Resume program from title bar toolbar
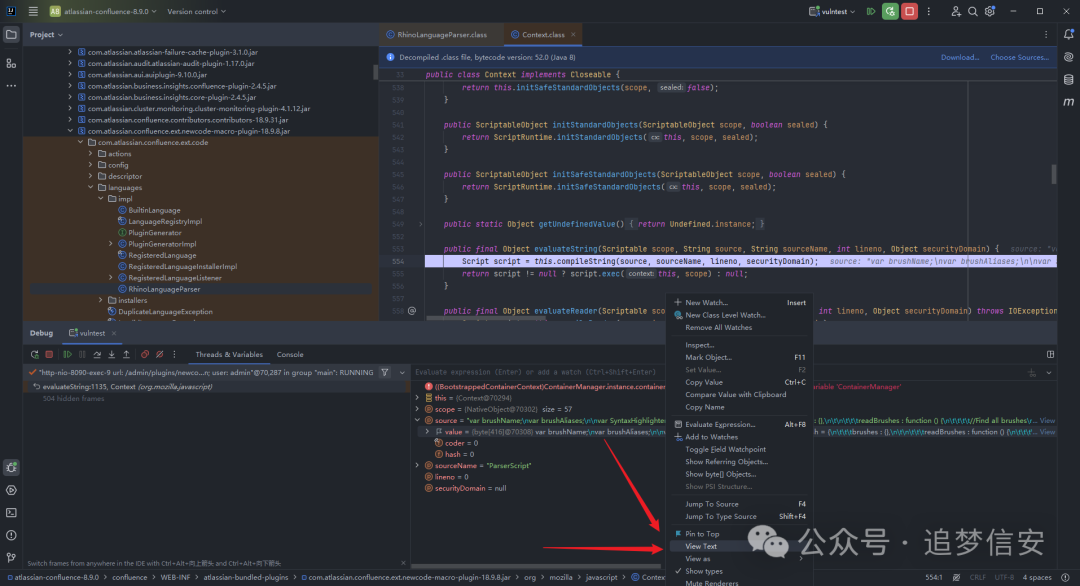This screenshot has width=1080, height=586. pyautogui.click(x=871, y=11)
